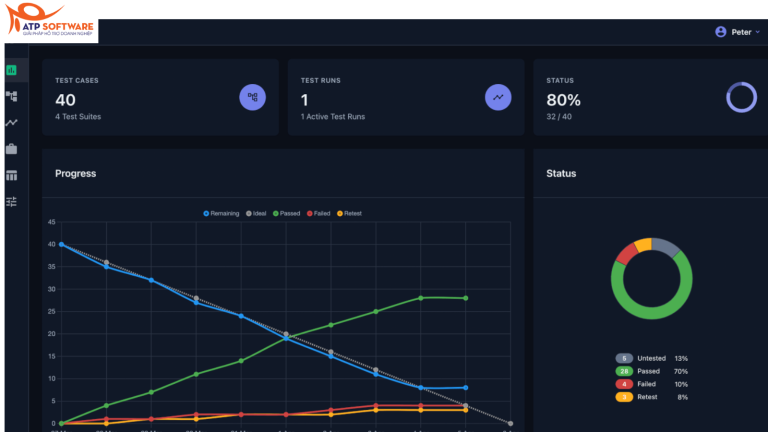Screen dimensions: 768x432
Task: Click the user avatar icon beside Peter
Action: pyautogui.click(x=721, y=32)
